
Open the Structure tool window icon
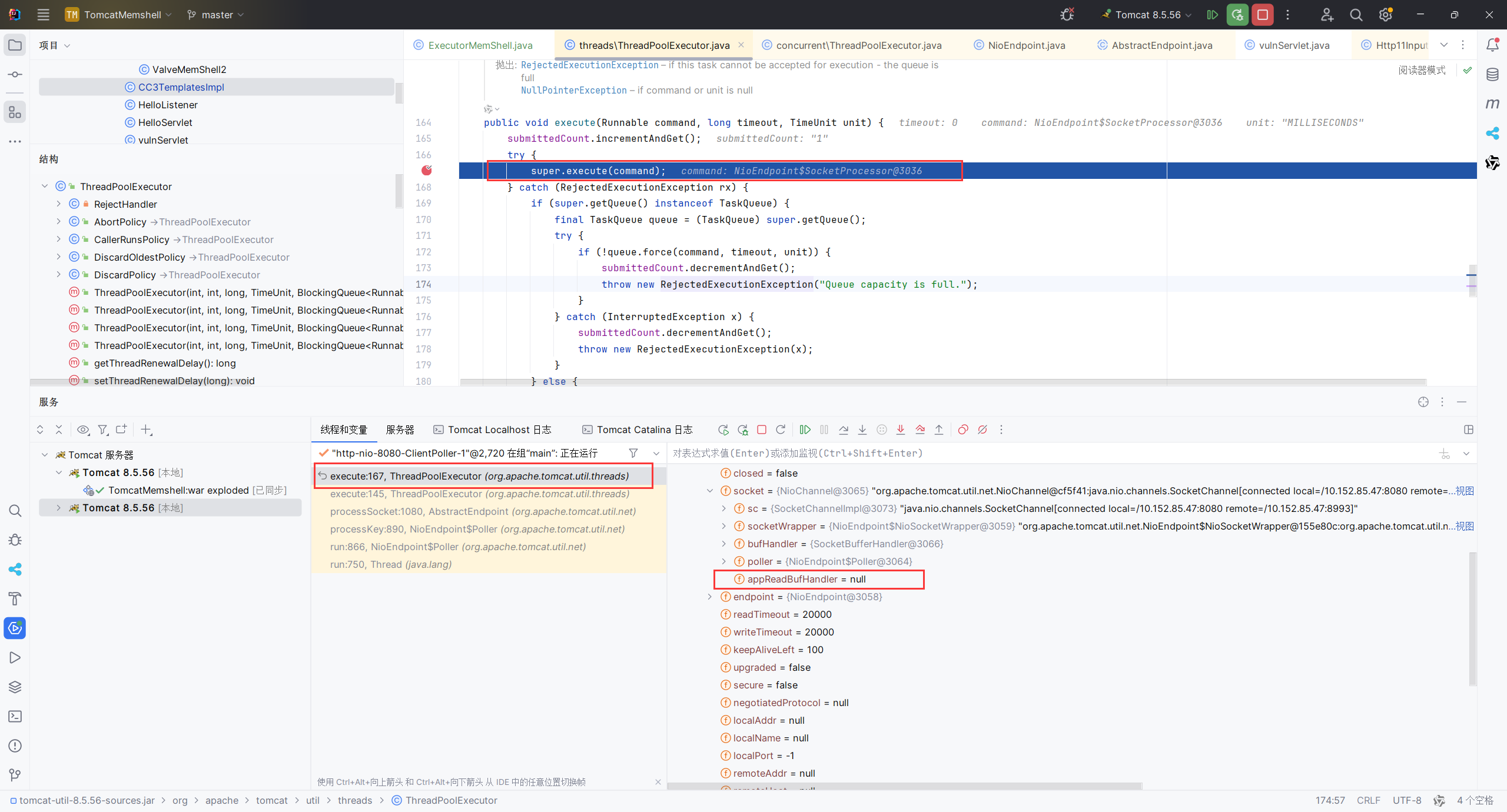tap(15, 112)
